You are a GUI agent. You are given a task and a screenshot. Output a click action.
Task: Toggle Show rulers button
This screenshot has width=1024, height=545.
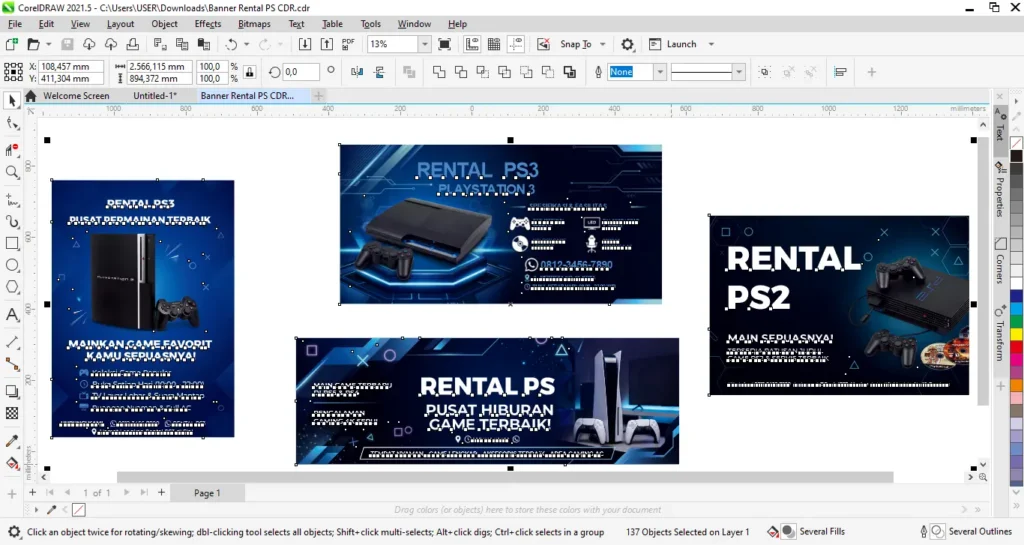472,44
